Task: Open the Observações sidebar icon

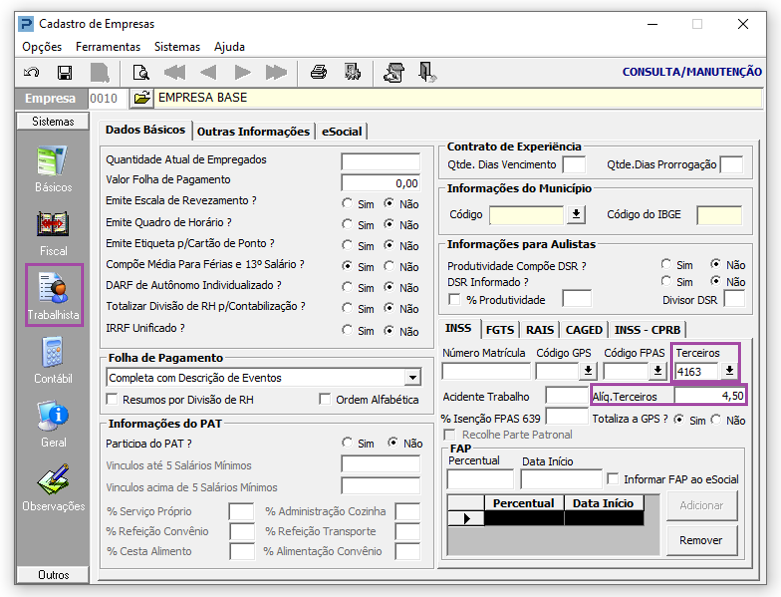Action: click(x=53, y=487)
